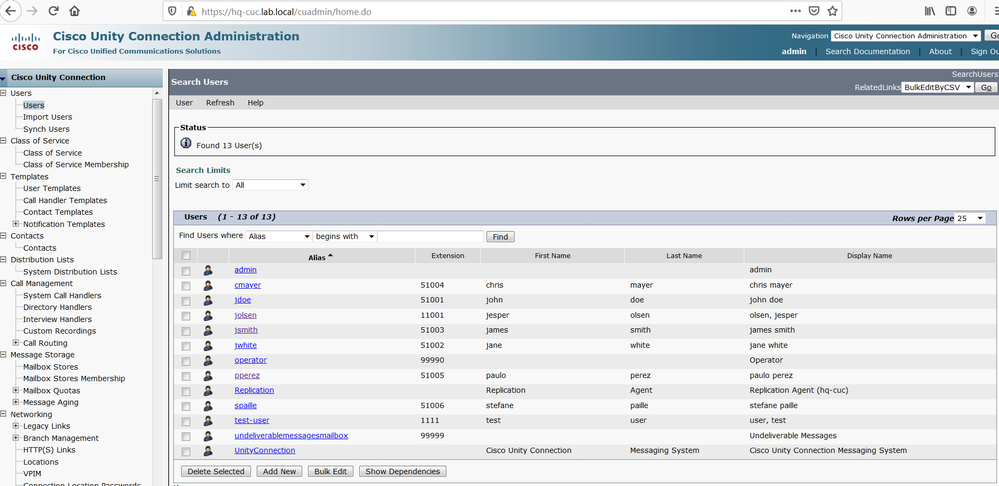Image resolution: width=999 pixels, height=486 pixels.
Task: Reload the page with the refresh icon
Action: point(54,11)
